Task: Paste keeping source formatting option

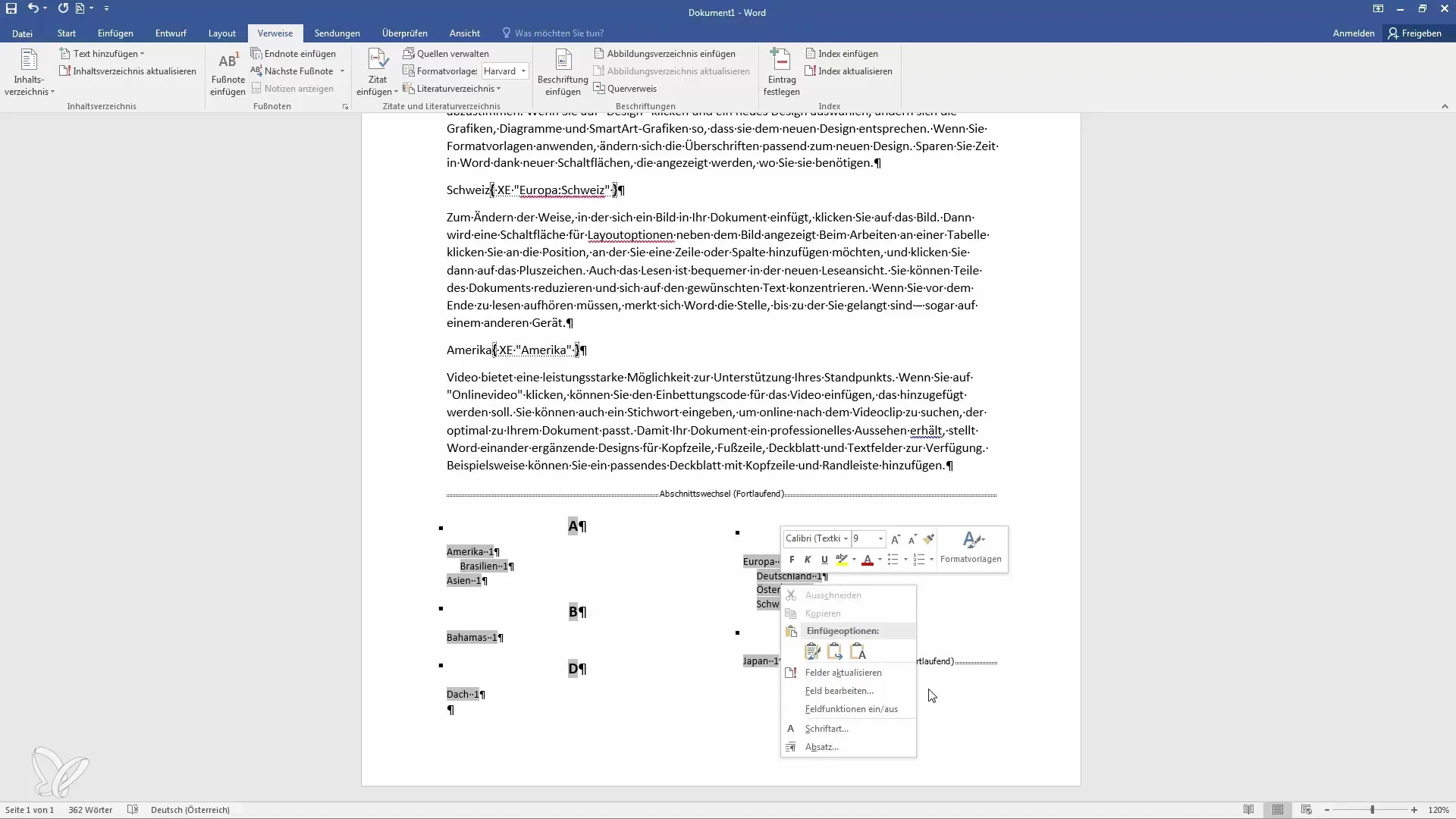Action: click(812, 651)
